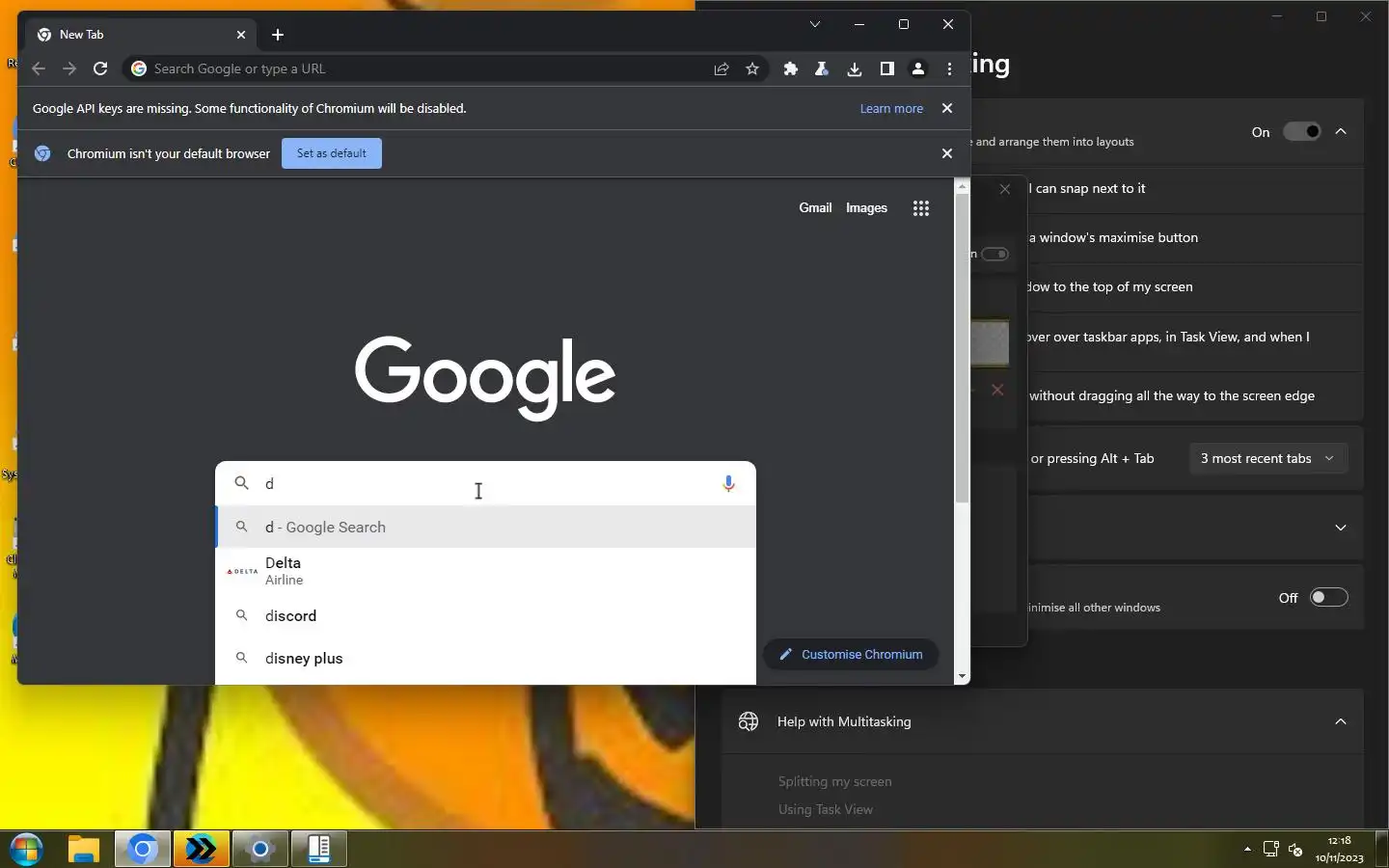Image resolution: width=1389 pixels, height=868 pixels.
Task: Select the Delta Airline suggestion
Action: click(x=485, y=571)
